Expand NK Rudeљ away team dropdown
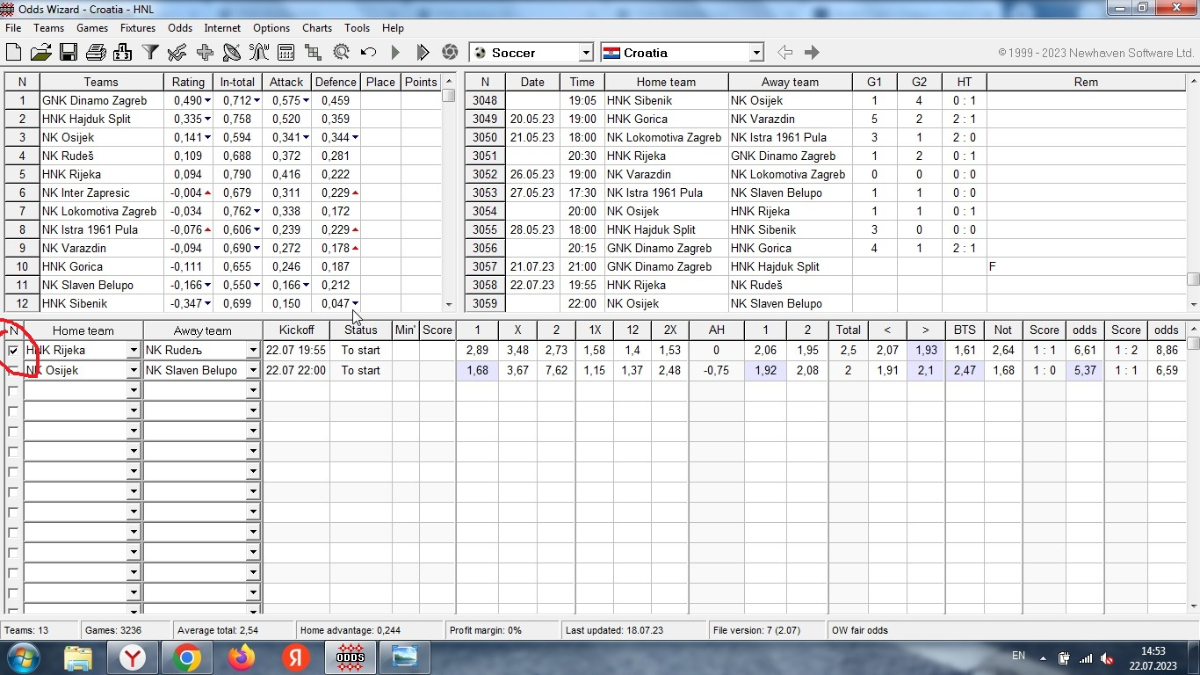Image resolution: width=1200 pixels, height=675 pixels. tap(253, 351)
